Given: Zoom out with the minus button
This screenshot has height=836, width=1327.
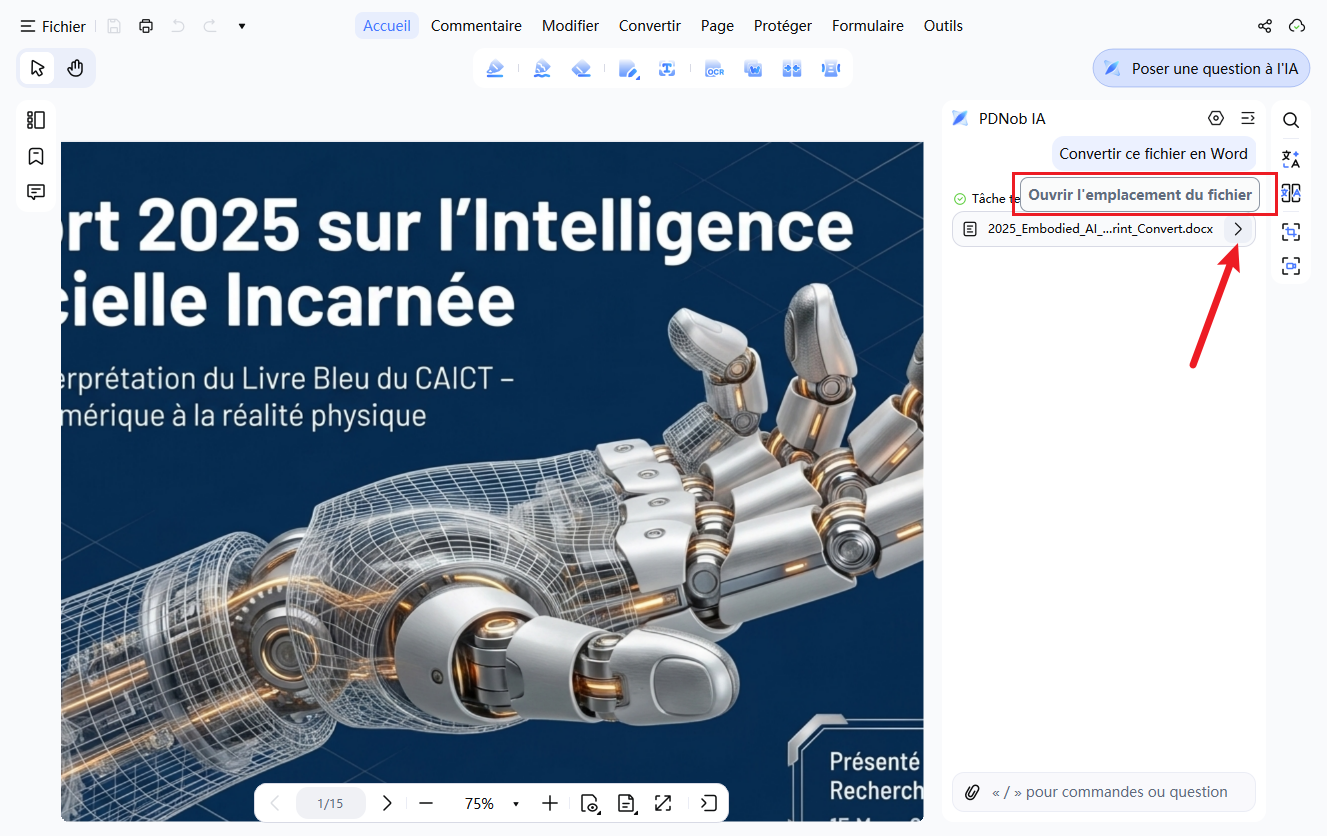Looking at the screenshot, I should [x=426, y=803].
